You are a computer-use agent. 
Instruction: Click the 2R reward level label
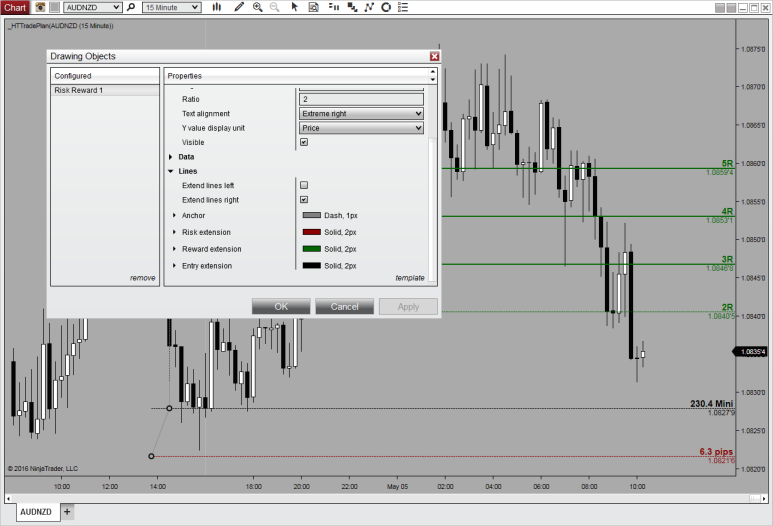[x=727, y=307]
